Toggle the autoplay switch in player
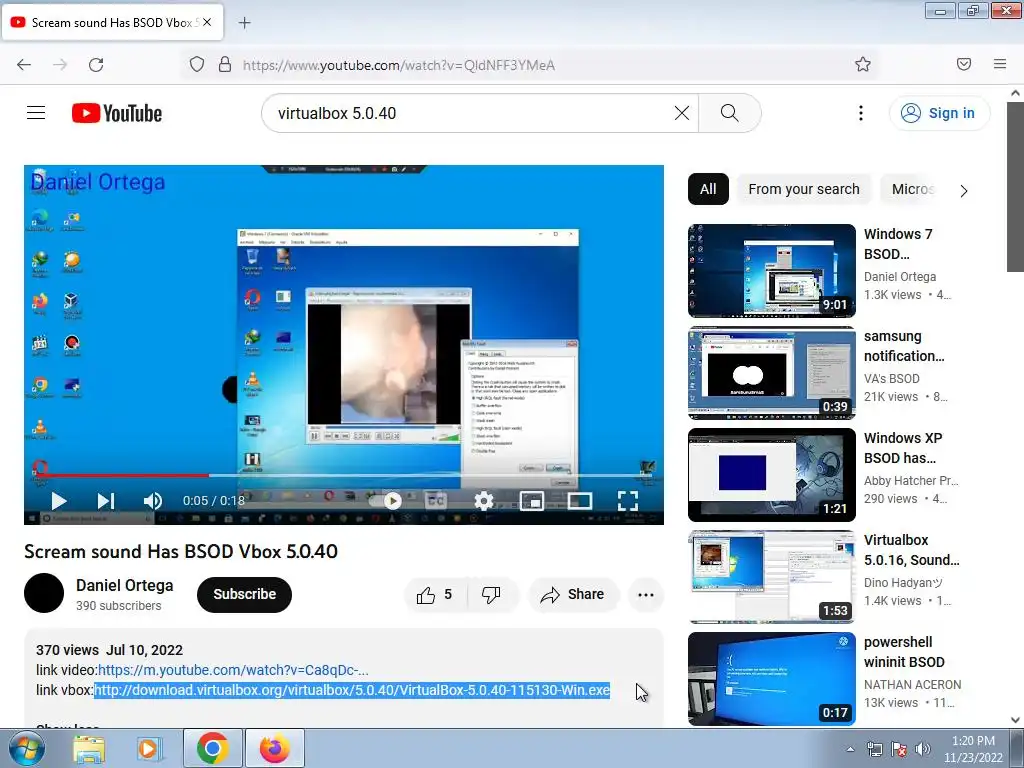Screen dimensions: 1024x768 coord(386,501)
